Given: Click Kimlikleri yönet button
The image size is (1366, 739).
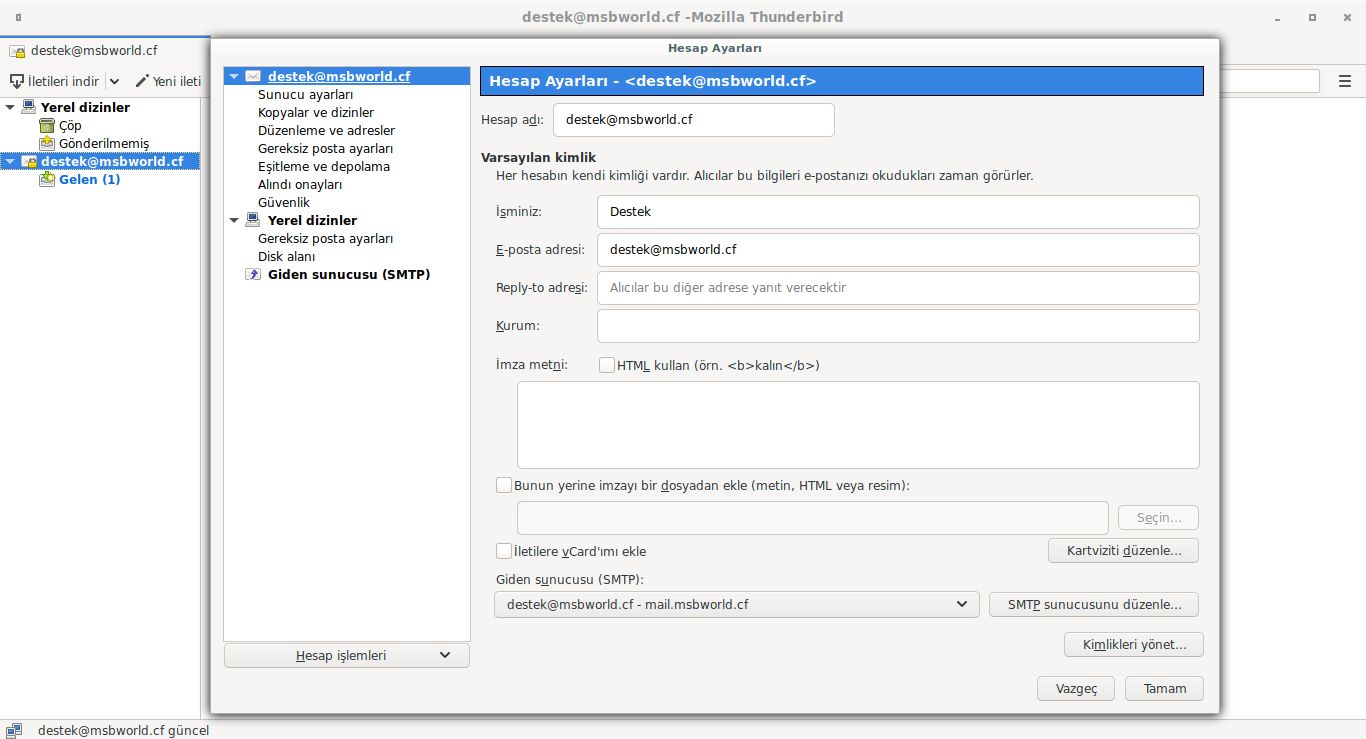Looking at the screenshot, I should 1134,645.
